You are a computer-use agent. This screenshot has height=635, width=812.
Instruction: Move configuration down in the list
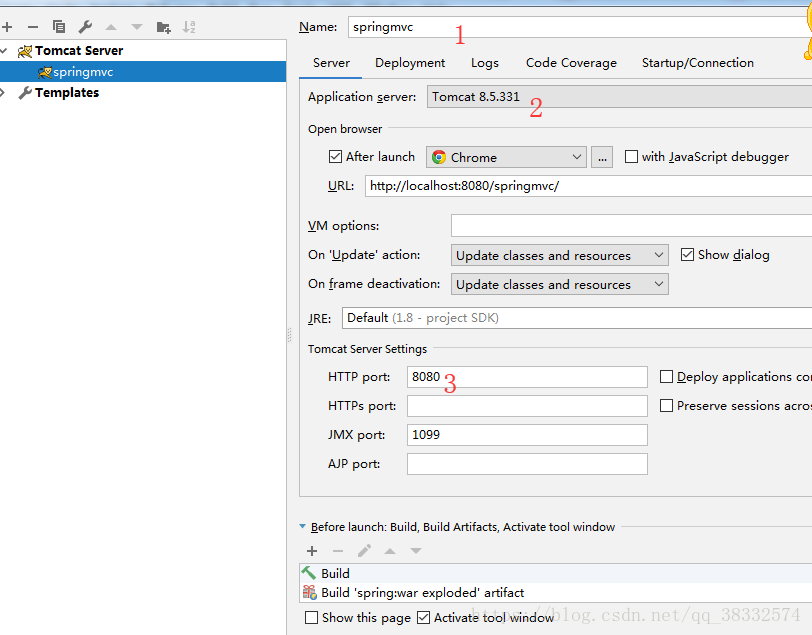point(137,27)
